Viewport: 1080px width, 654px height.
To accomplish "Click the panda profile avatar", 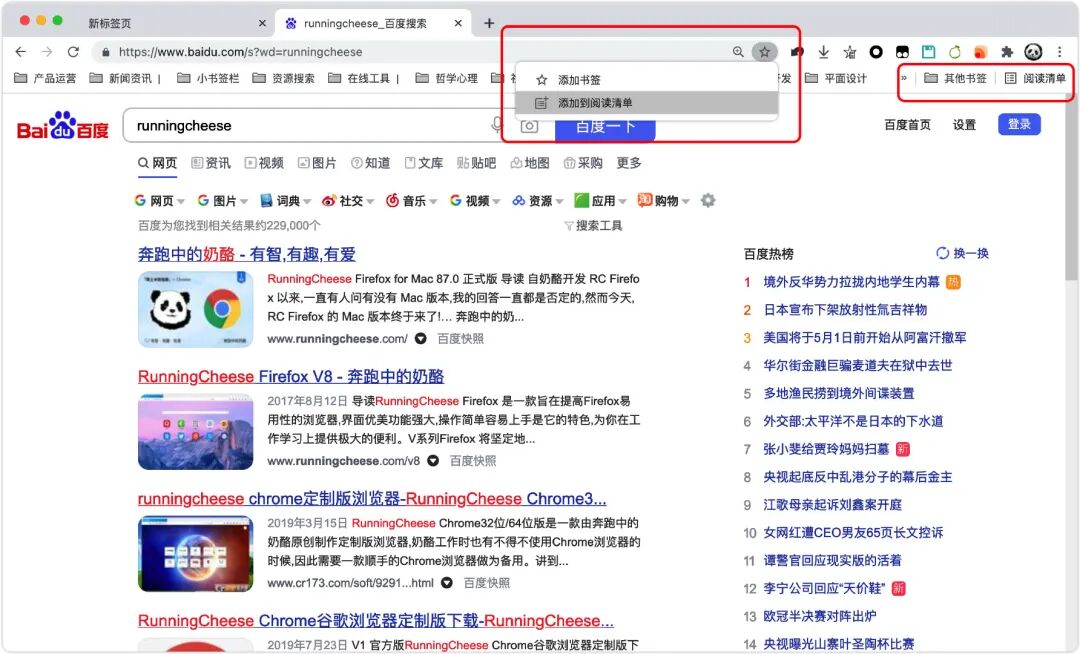I will click(1033, 52).
